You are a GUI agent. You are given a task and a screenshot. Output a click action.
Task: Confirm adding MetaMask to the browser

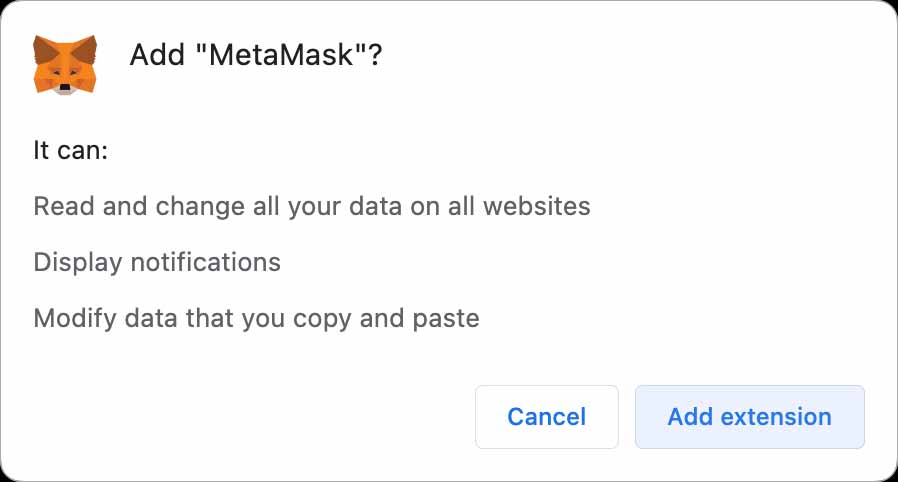(749, 417)
